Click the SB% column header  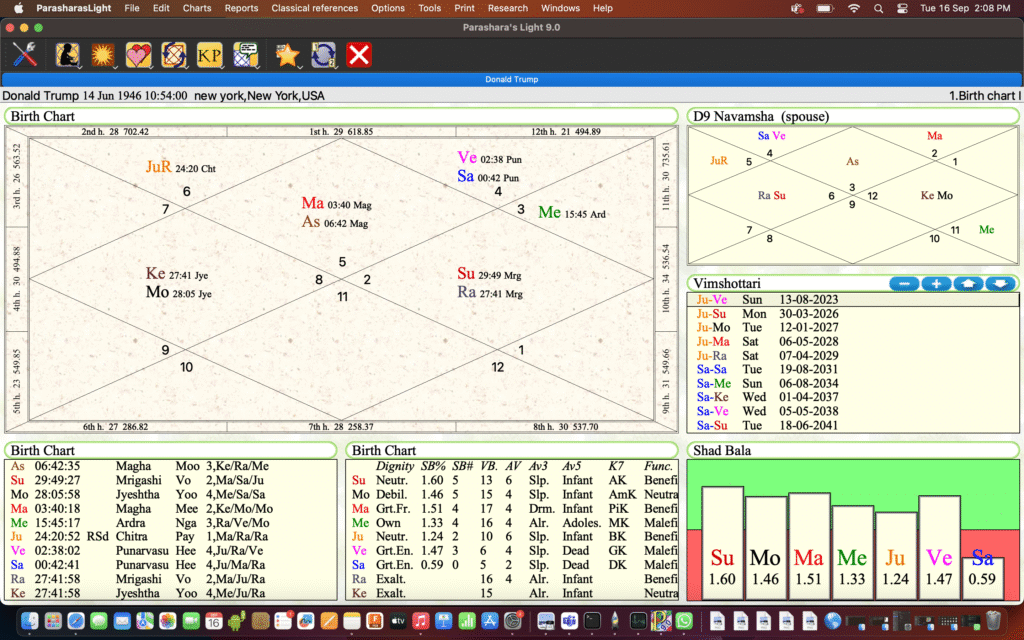[432, 466]
